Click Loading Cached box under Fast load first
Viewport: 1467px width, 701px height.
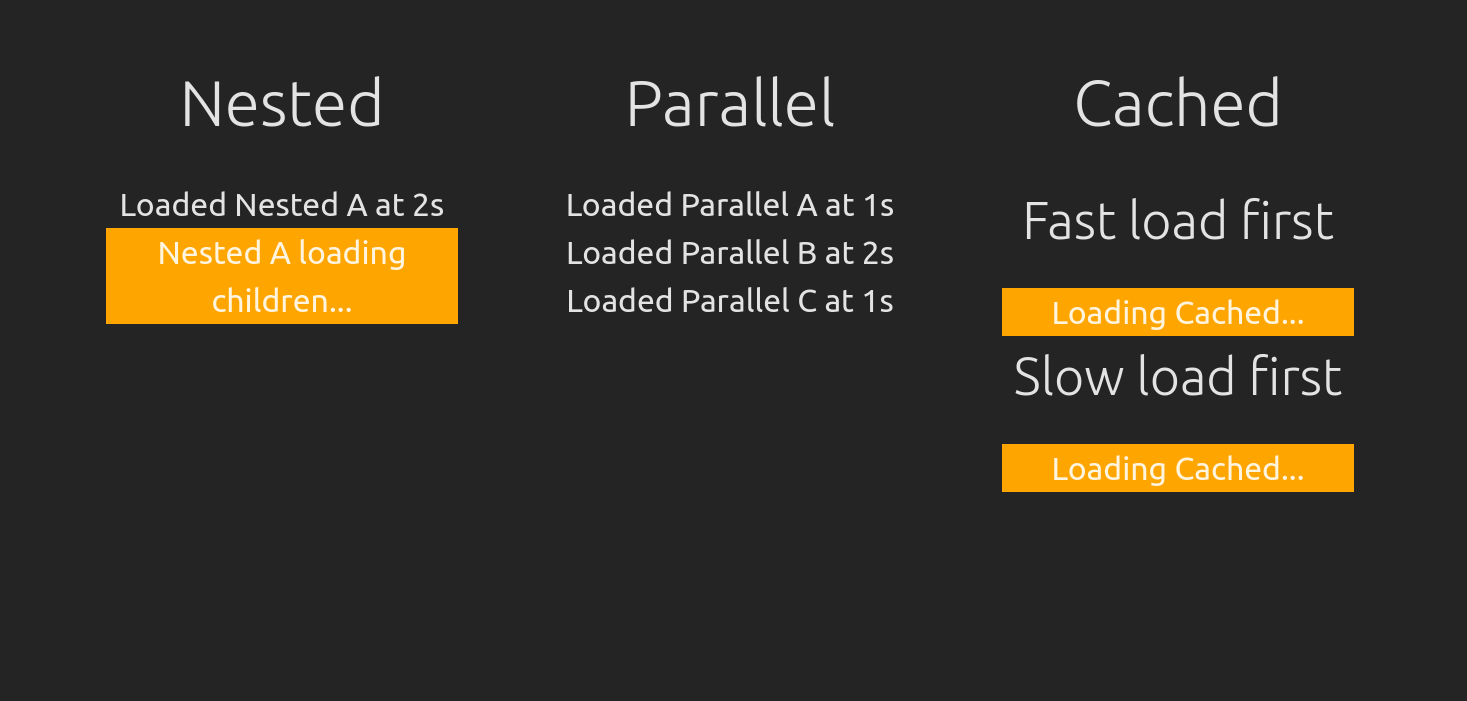pyautogui.click(x=1177, y=313)
